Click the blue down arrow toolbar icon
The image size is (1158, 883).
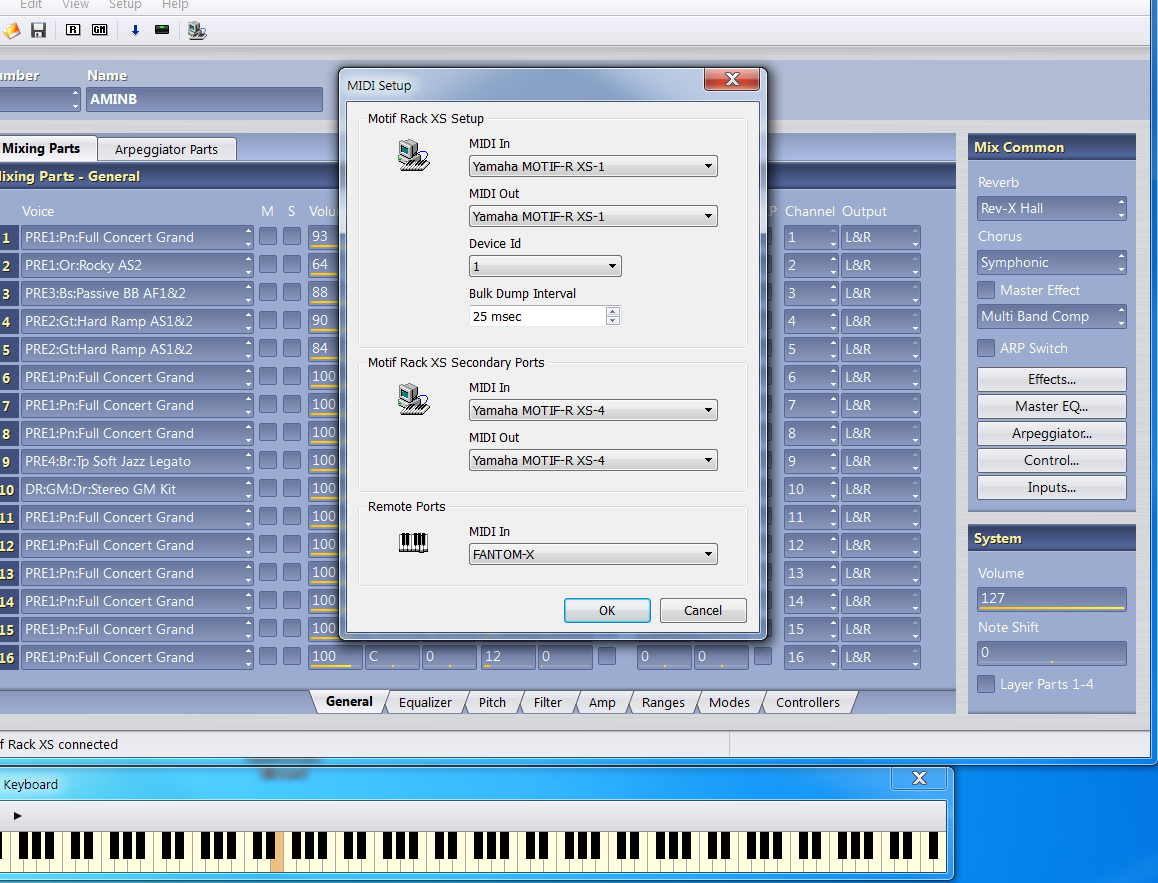click(x=135, y=30)
